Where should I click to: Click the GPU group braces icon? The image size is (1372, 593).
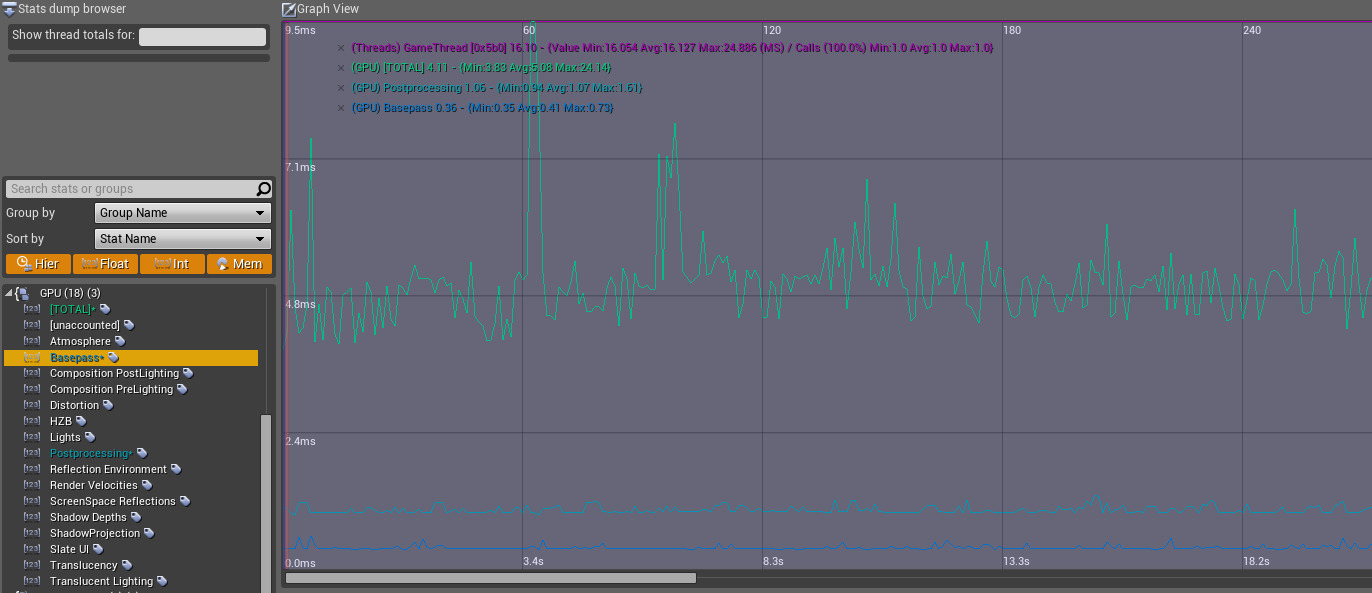pyautogui.click(x=23, y=293)
